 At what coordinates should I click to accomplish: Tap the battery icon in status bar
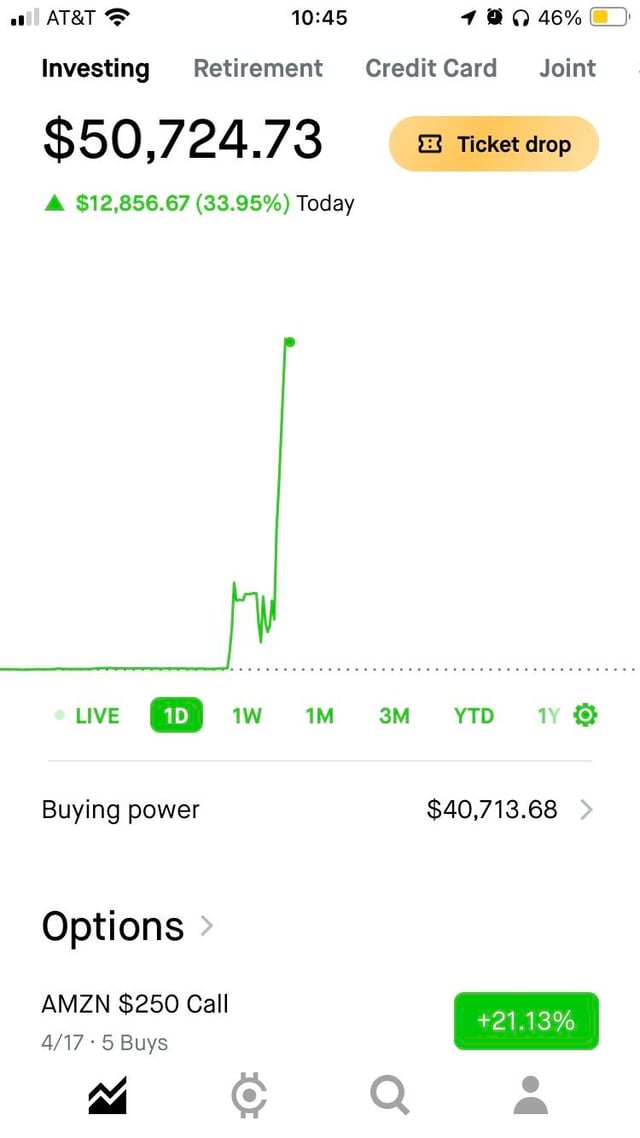click(x=607, y=18)
